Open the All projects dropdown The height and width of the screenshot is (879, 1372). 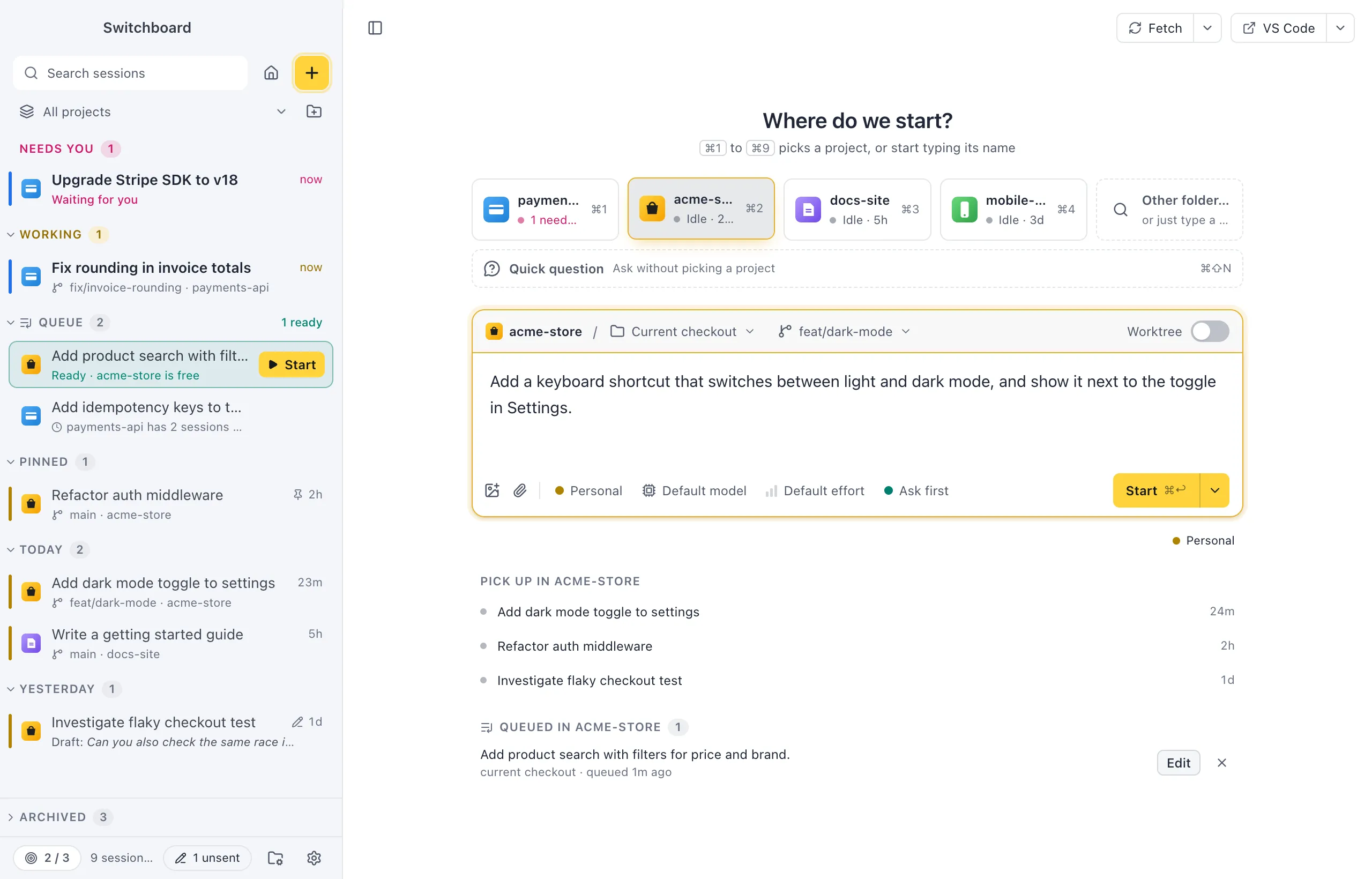coord(153,111)
